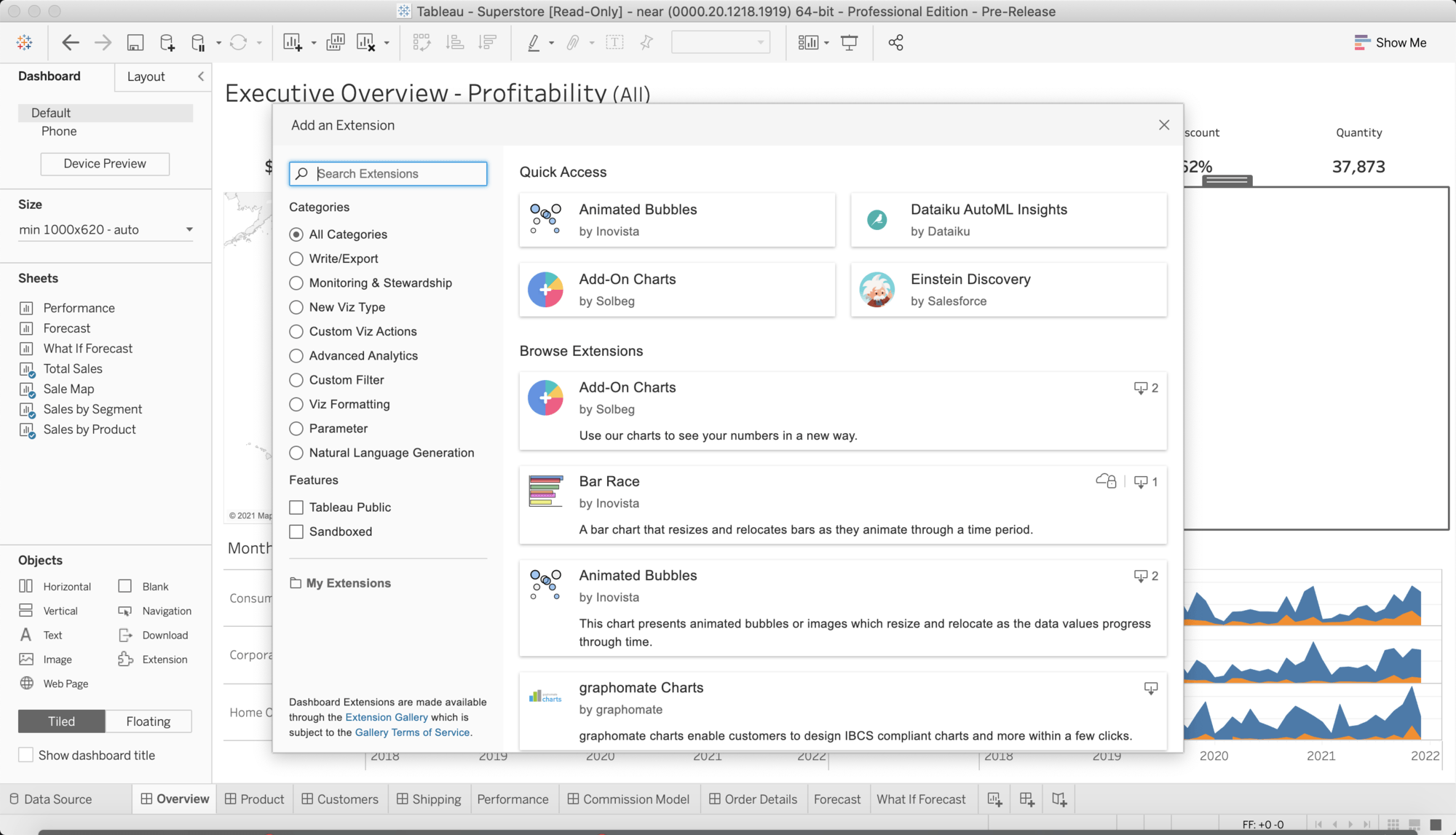Pick the Download object icon
The width and height of the screenshot is (1456, 835).
point(125,635)
